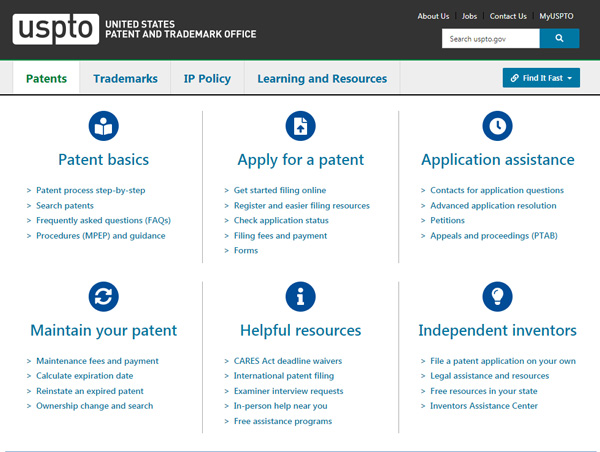
Task: Open Register and easier filing resources
Action: [302, 206]
